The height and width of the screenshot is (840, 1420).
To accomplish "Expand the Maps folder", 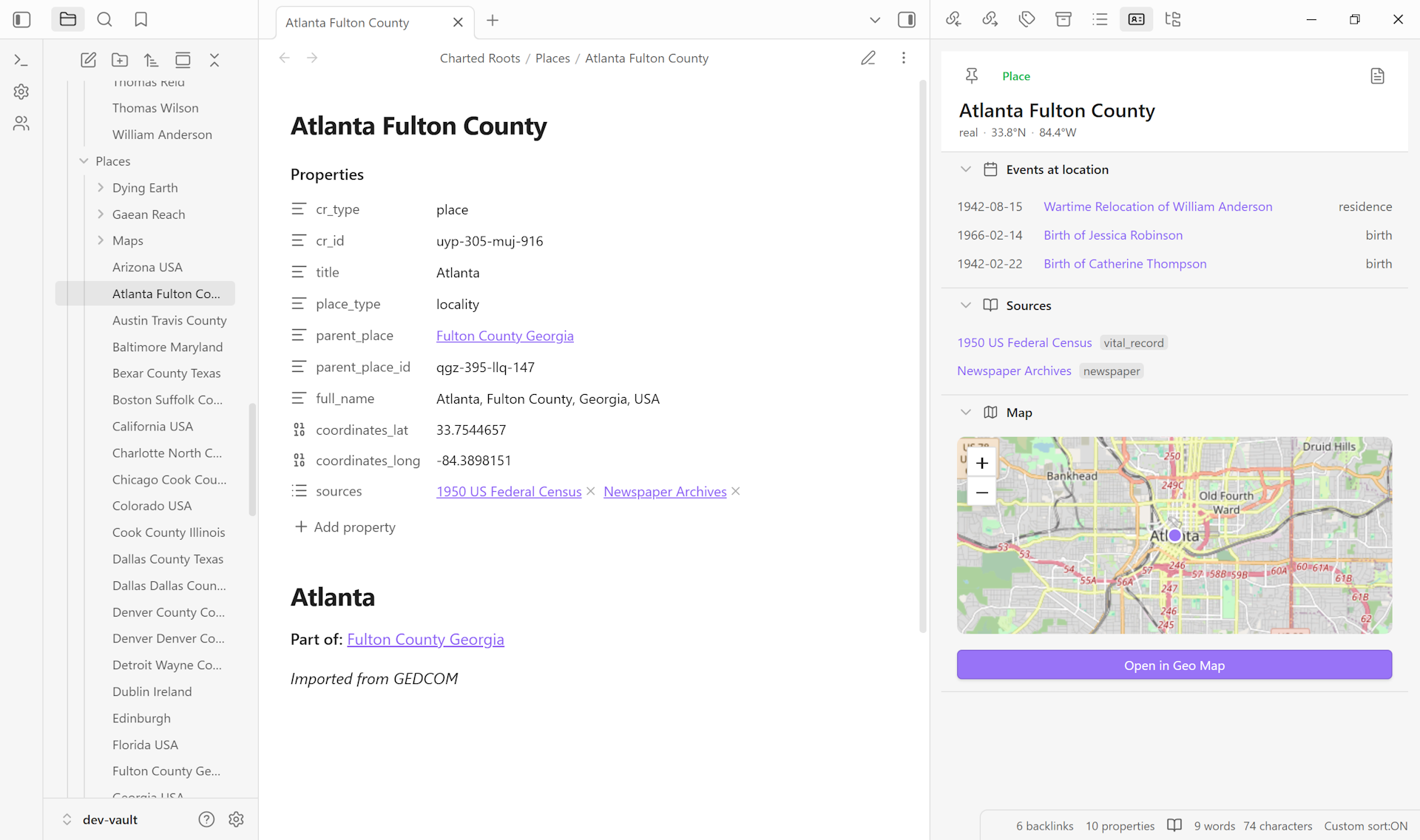I will [x=101, y=240].
